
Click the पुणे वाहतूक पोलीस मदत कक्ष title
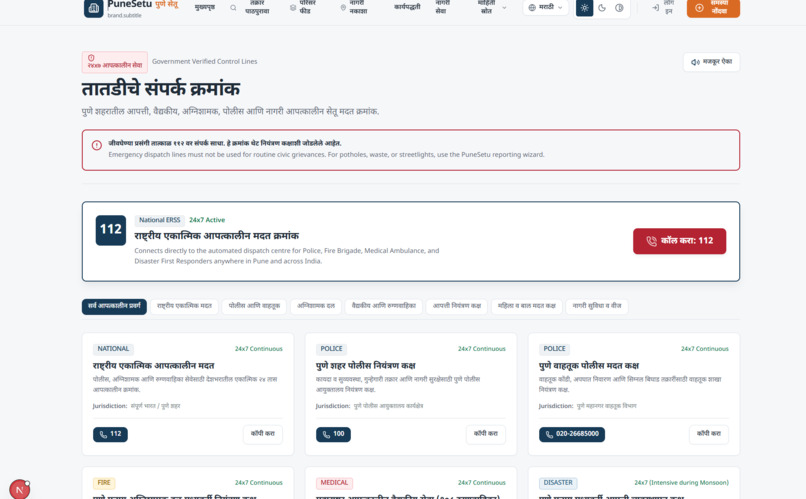[x=589, y=366]
